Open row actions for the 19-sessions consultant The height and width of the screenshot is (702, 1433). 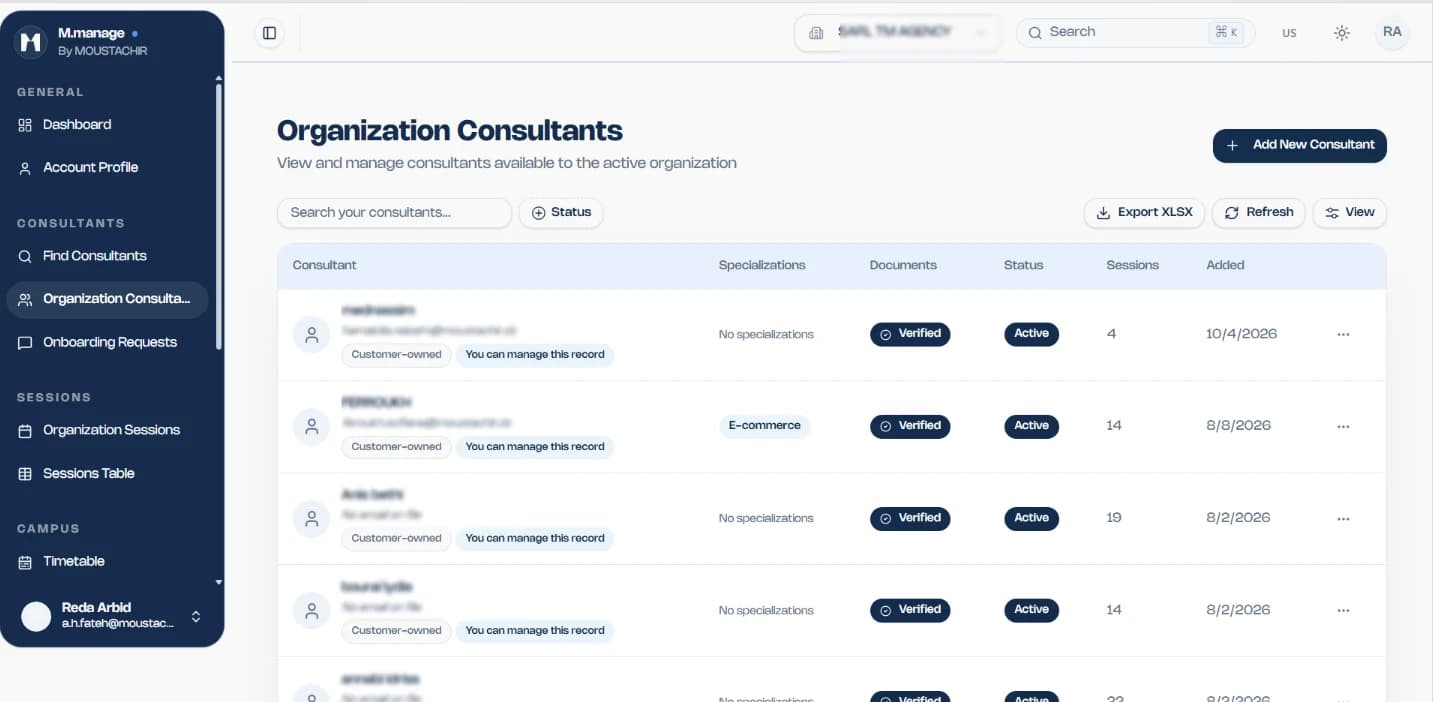coord(1343,519)
